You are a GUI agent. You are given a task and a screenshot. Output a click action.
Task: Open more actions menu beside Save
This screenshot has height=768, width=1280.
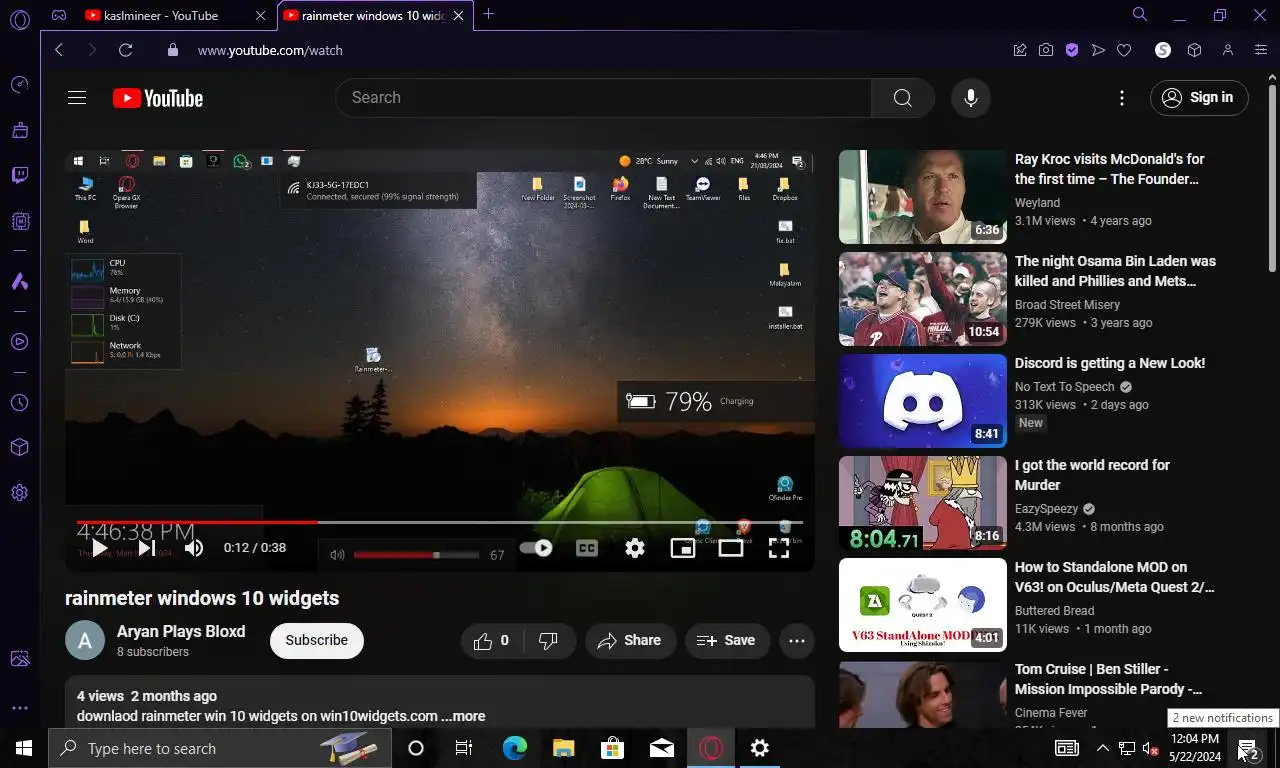pyautogui.click(x=797, y=641)
